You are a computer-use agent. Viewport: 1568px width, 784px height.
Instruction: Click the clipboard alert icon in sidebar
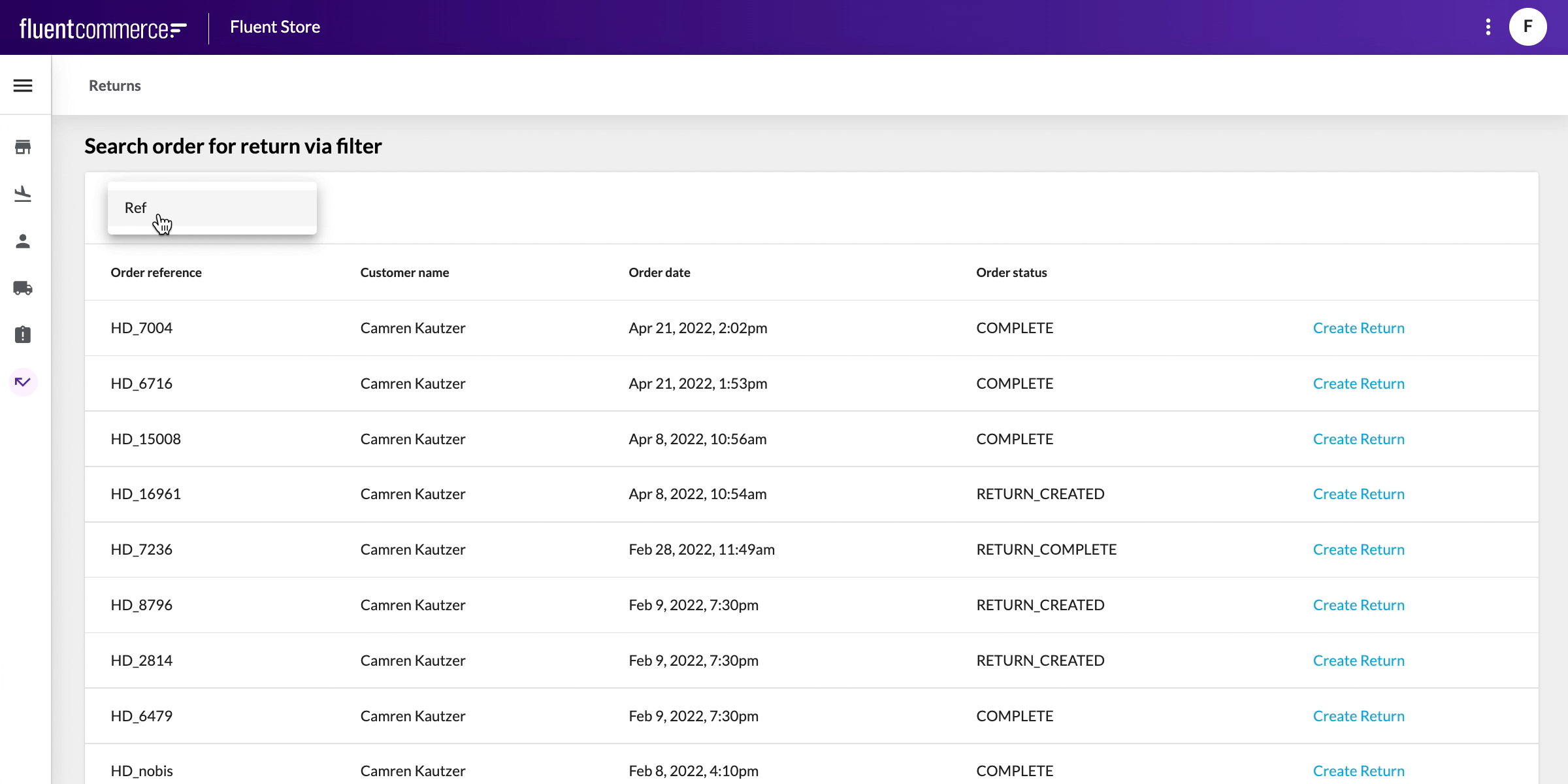click(23, 335)
